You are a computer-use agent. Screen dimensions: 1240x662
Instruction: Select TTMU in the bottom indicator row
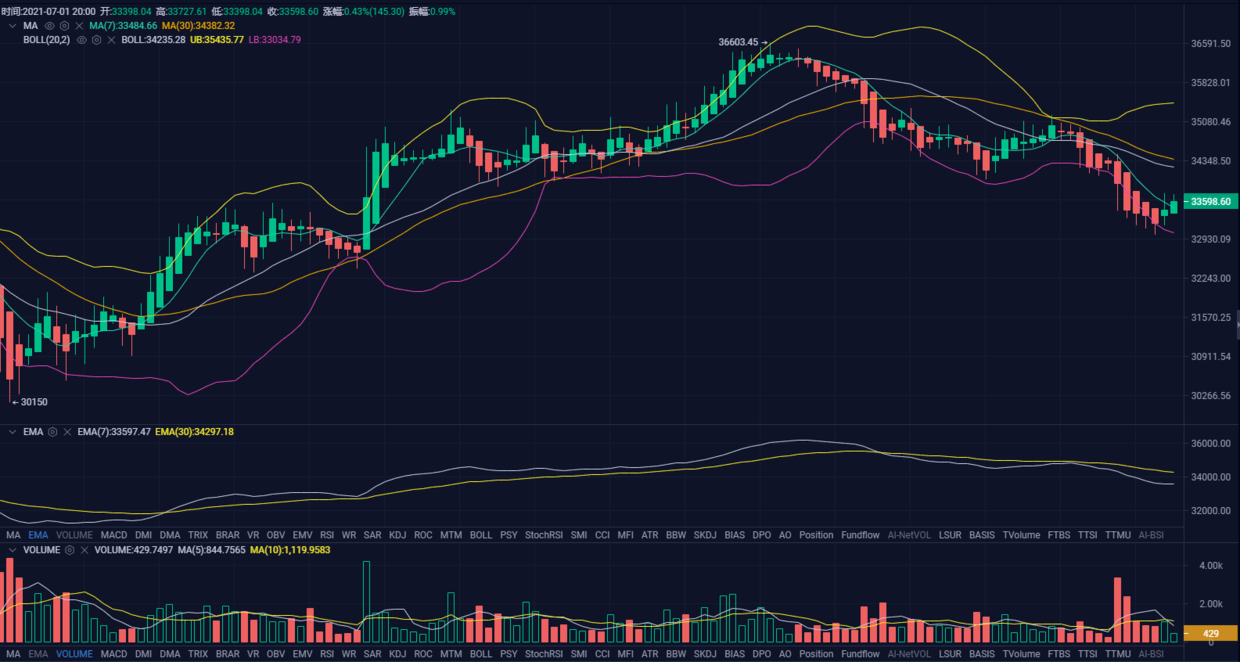tap(1117, 654)
